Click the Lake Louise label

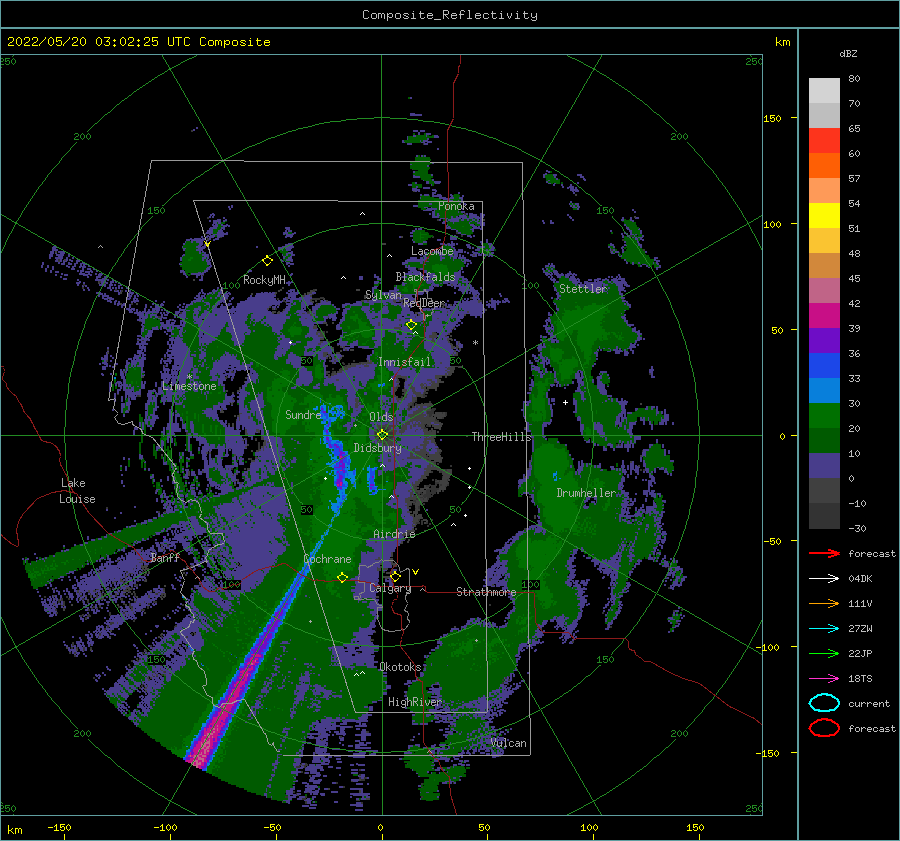coord(77,491)
